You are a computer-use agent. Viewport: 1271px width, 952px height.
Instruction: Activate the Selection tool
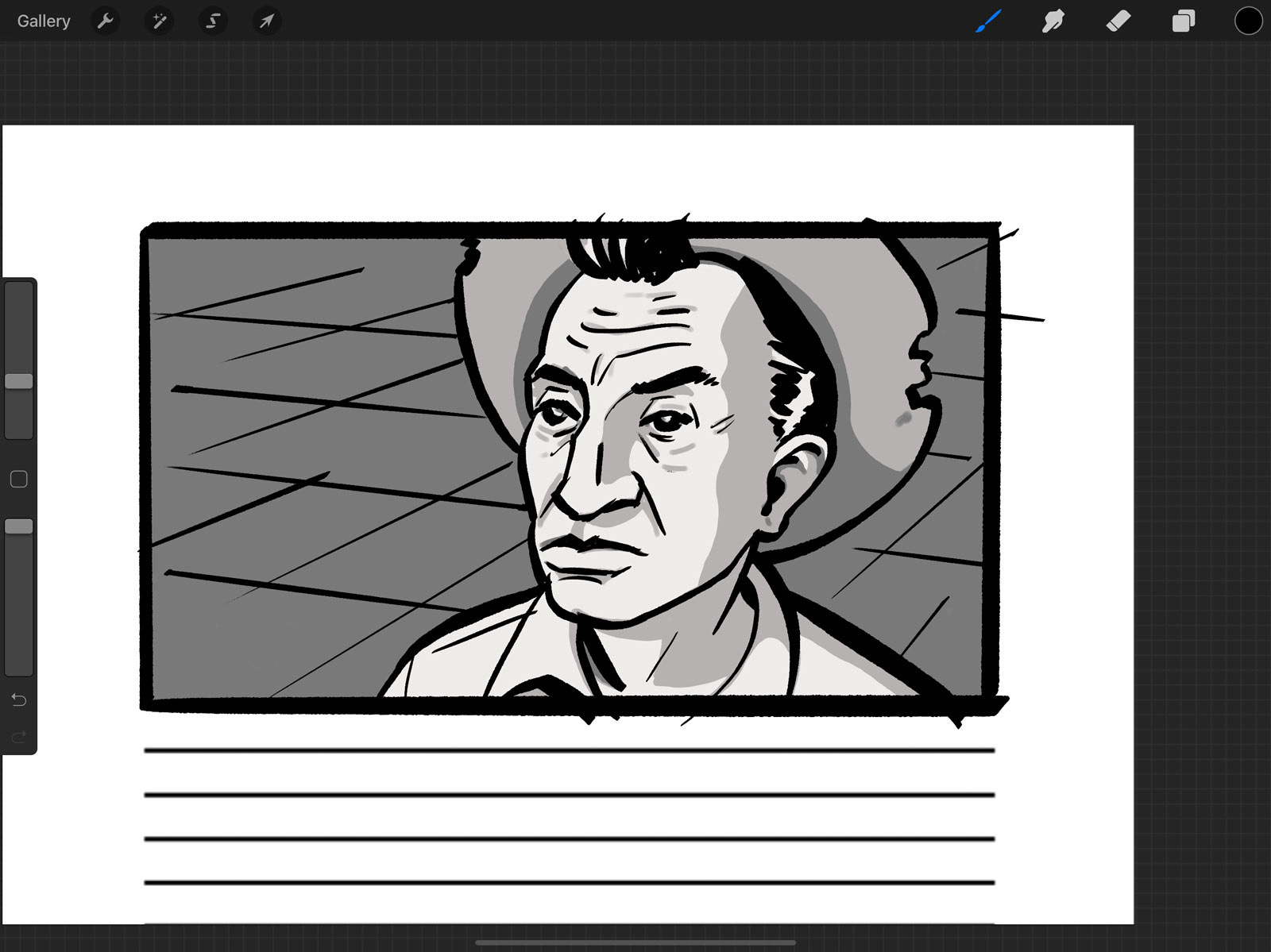pos(213,21)
